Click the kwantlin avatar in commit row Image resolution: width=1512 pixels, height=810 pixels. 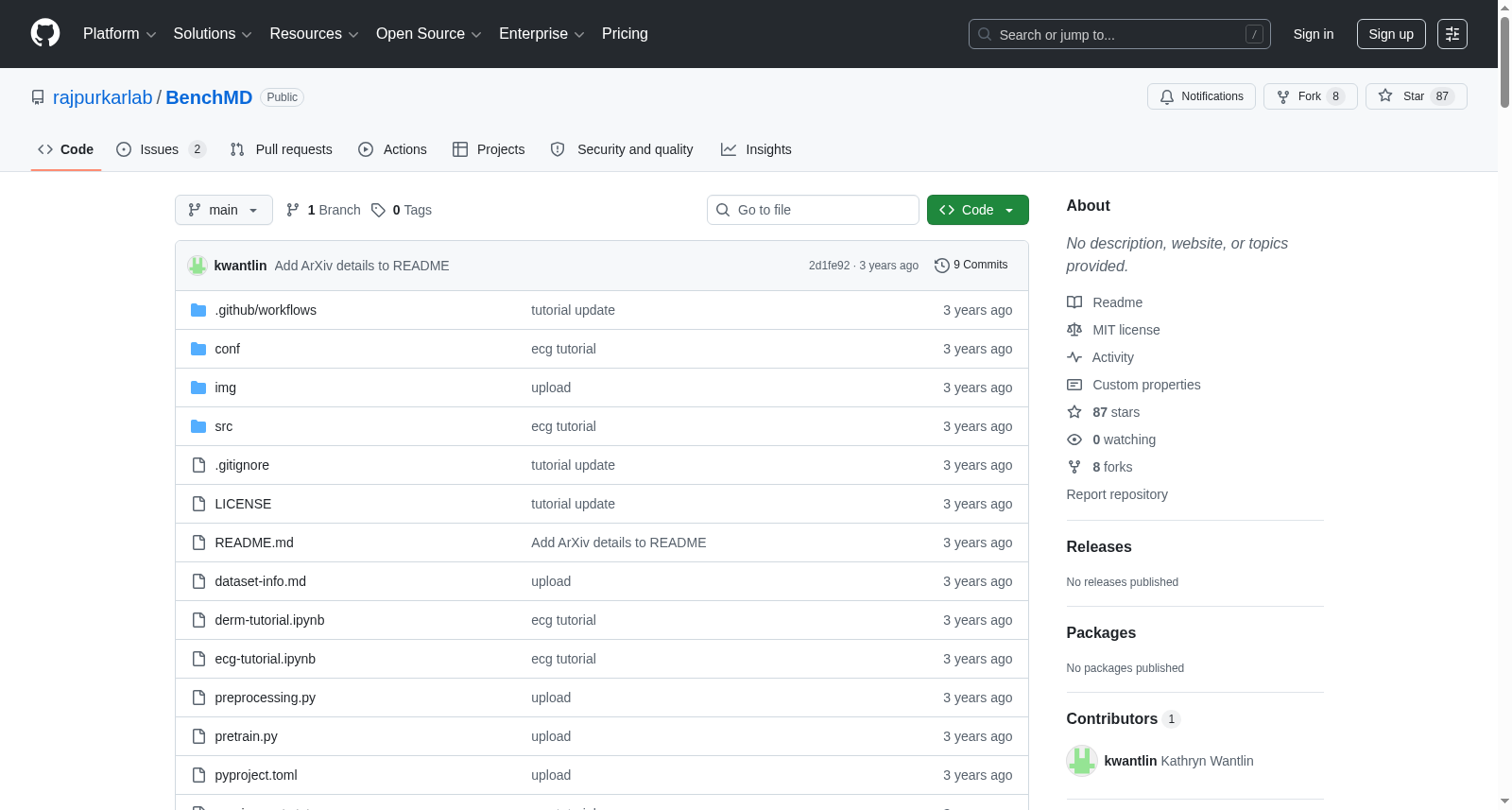[x=198, y=266]
